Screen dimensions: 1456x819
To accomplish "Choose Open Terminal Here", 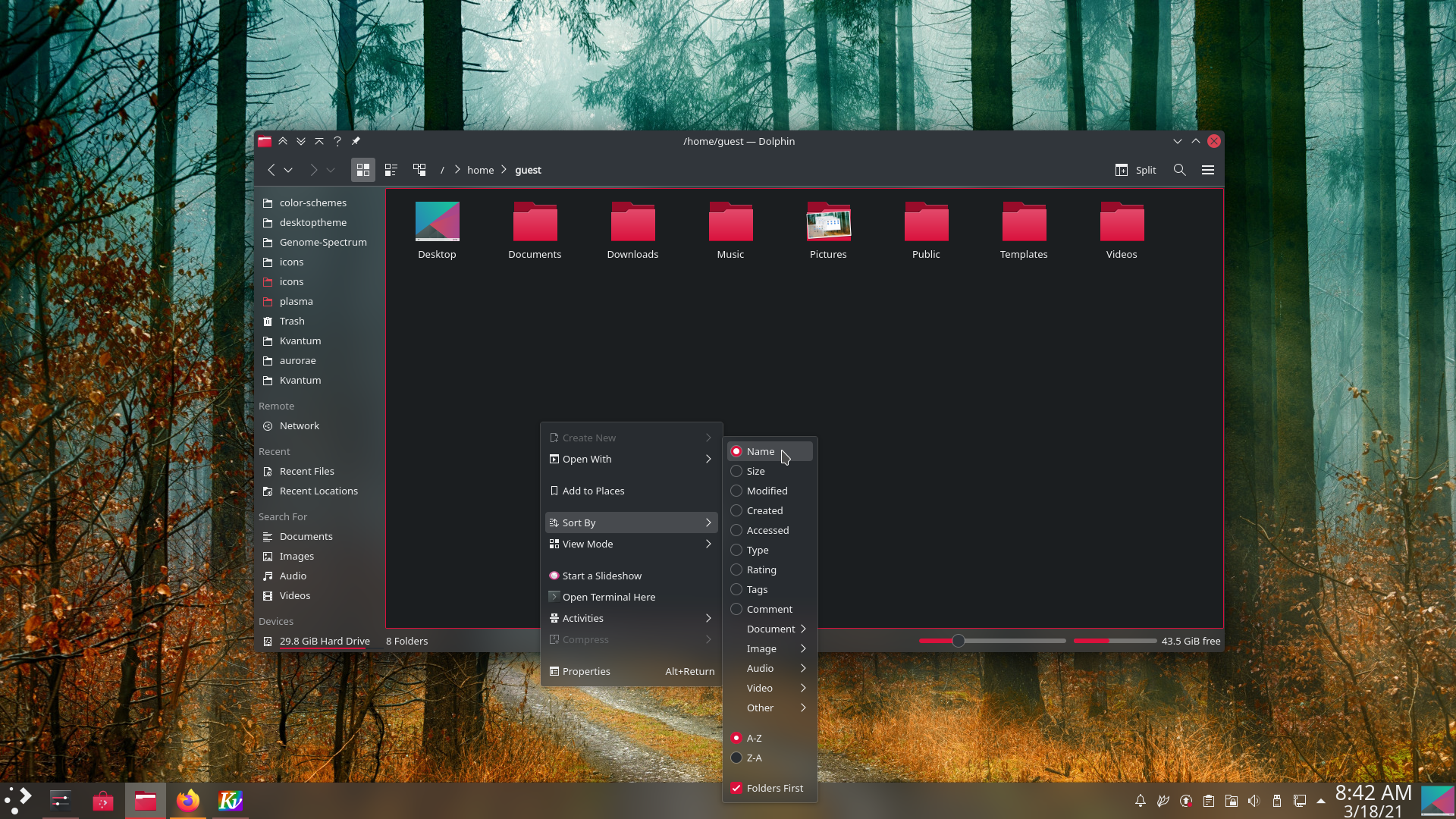I will point(631,597).
